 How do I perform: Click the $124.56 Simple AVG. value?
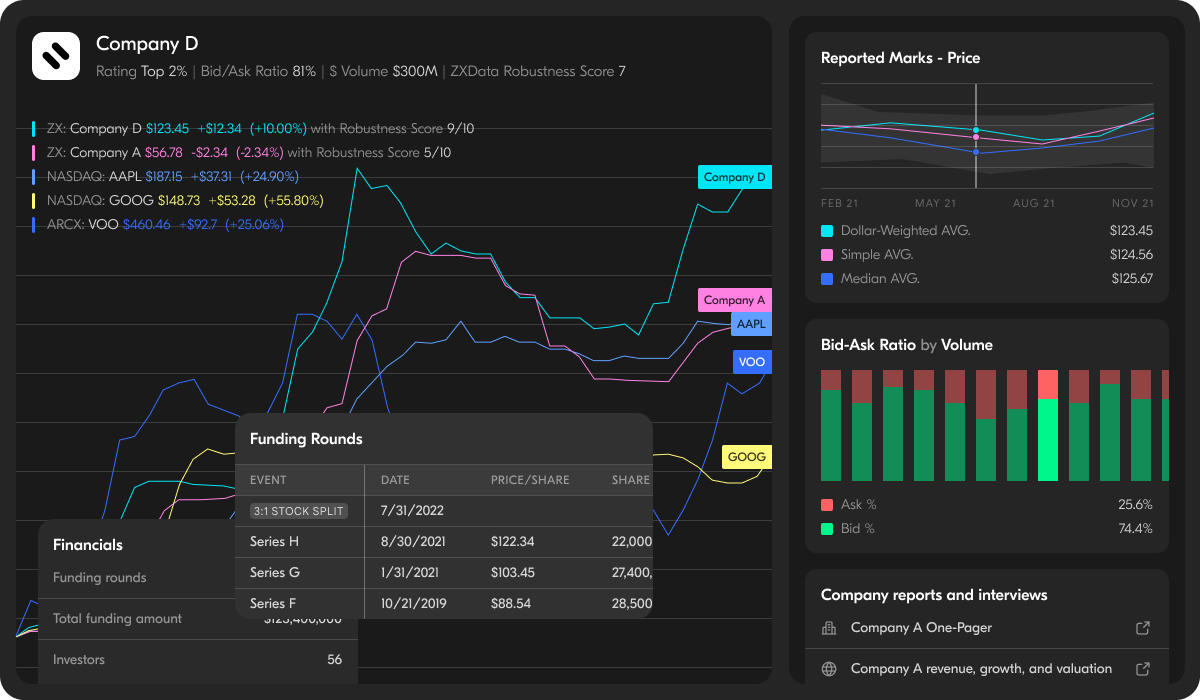(x=1131, y=255)
